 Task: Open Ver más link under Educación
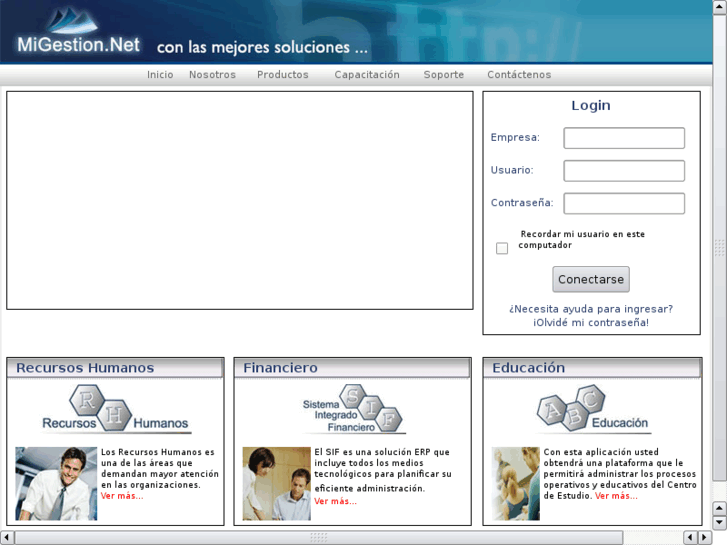coord(616,496)
